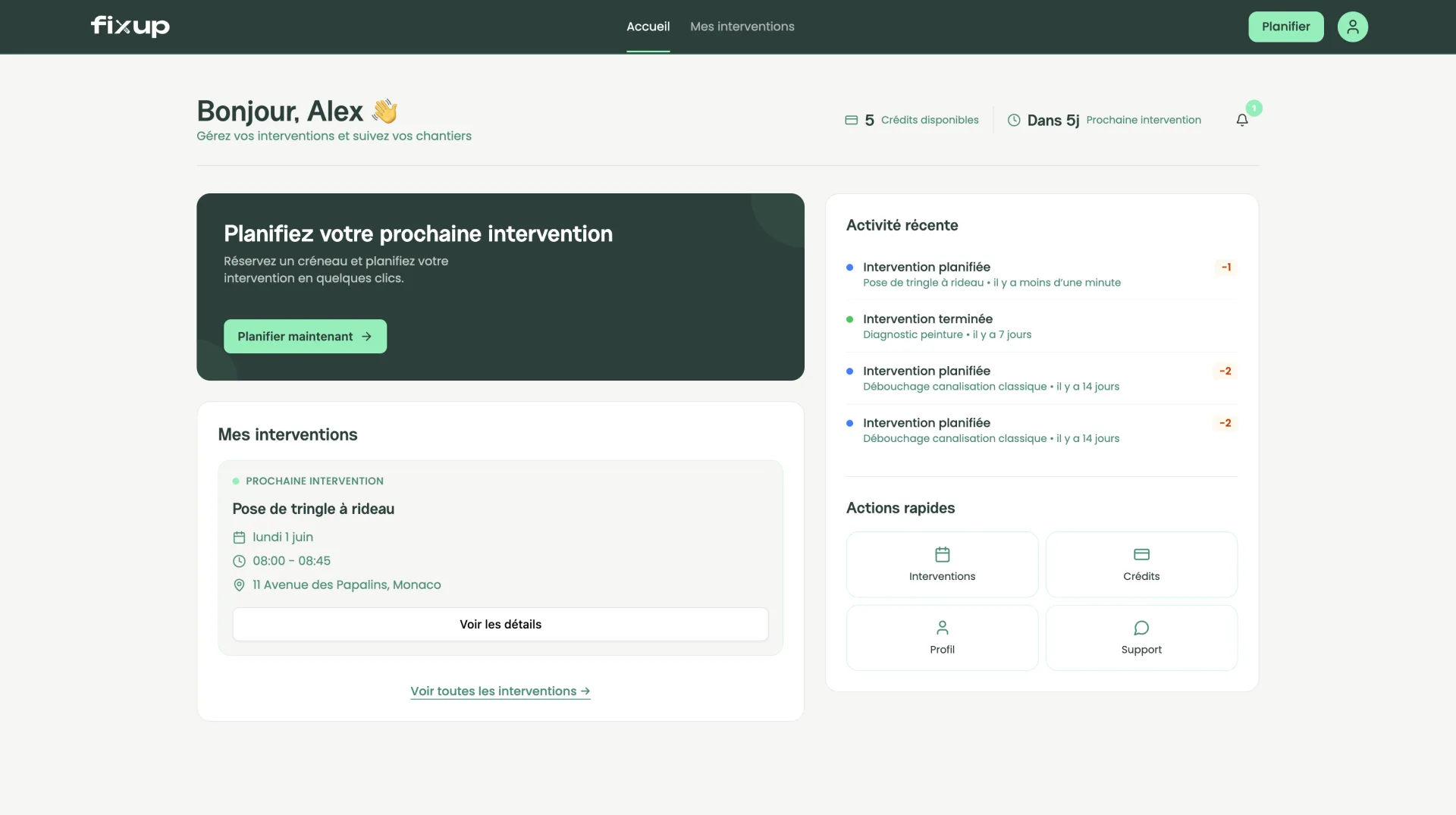Image resolution: width=1456 pixels, height=815 pixels.
Task: Click the green dot beside PROCHAINE INTERVENTION
Action: pos(236,481)
